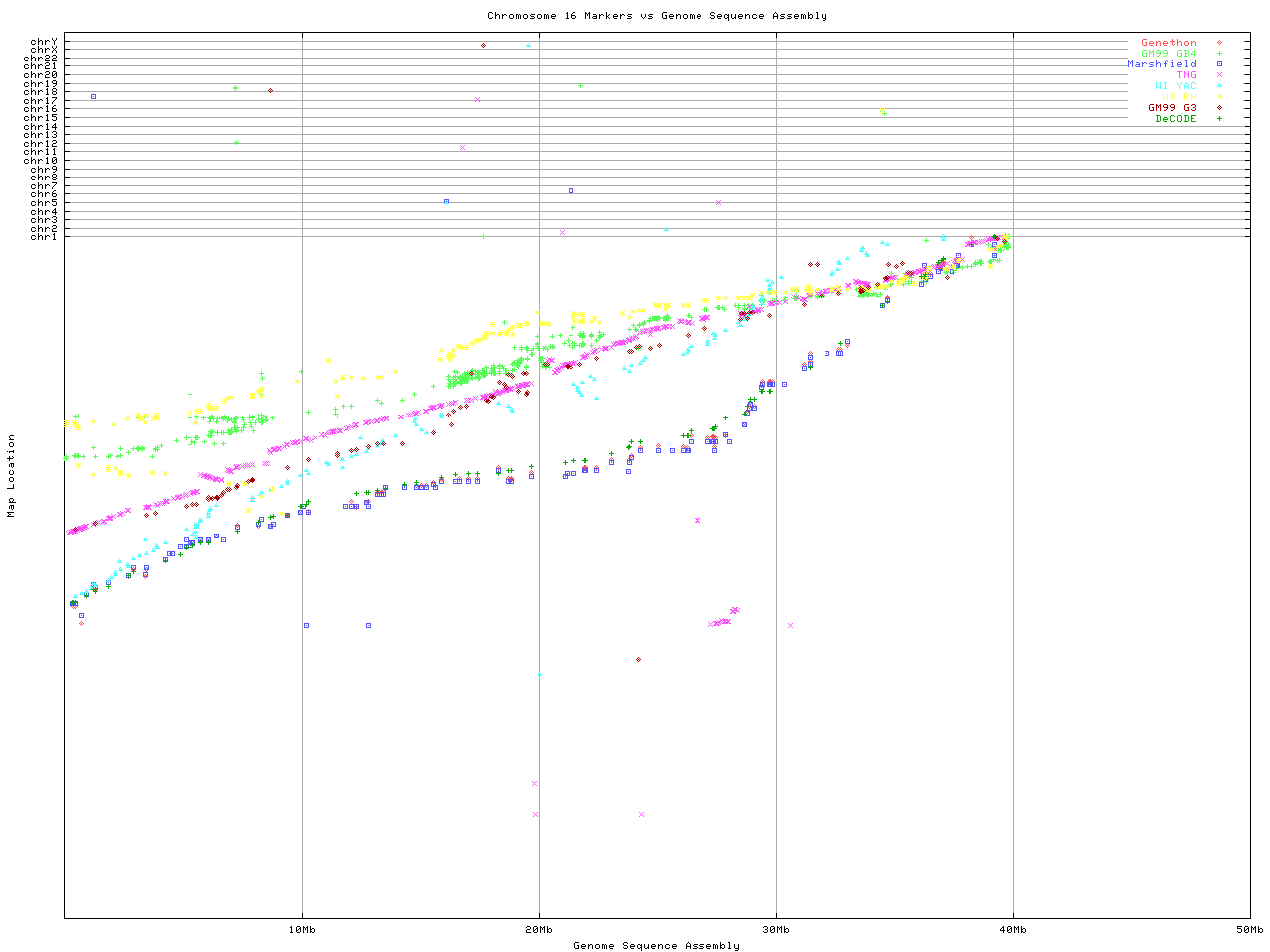Screen dimensions: 1270x952
Task: Click the Genethon diamond marker in the legend
Action: 1219,43
